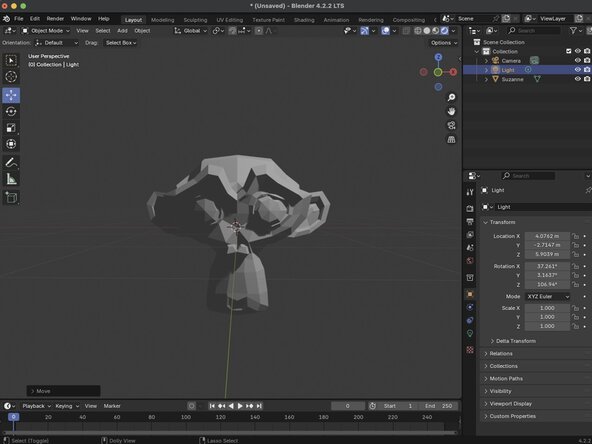The width and height of the screenshot is (592, 444).
Task: Toggle snapping magnet in header
Action: pyautogui.click(x=233, y=31)
